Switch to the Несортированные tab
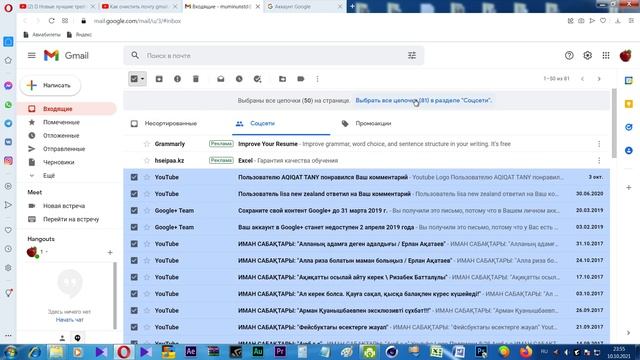The image size is (640, 360). [171, 123]
